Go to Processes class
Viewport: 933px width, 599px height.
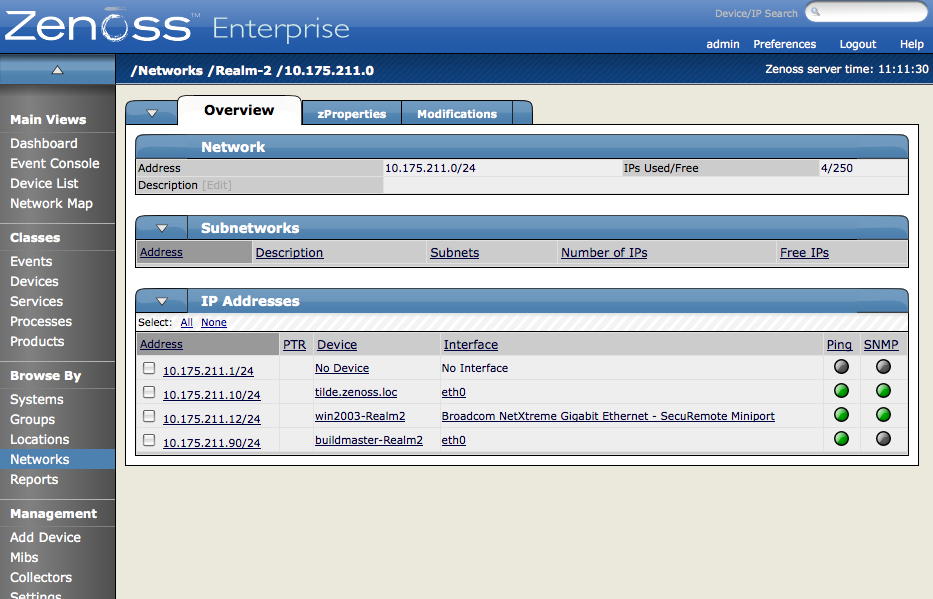tap(41, 321)
